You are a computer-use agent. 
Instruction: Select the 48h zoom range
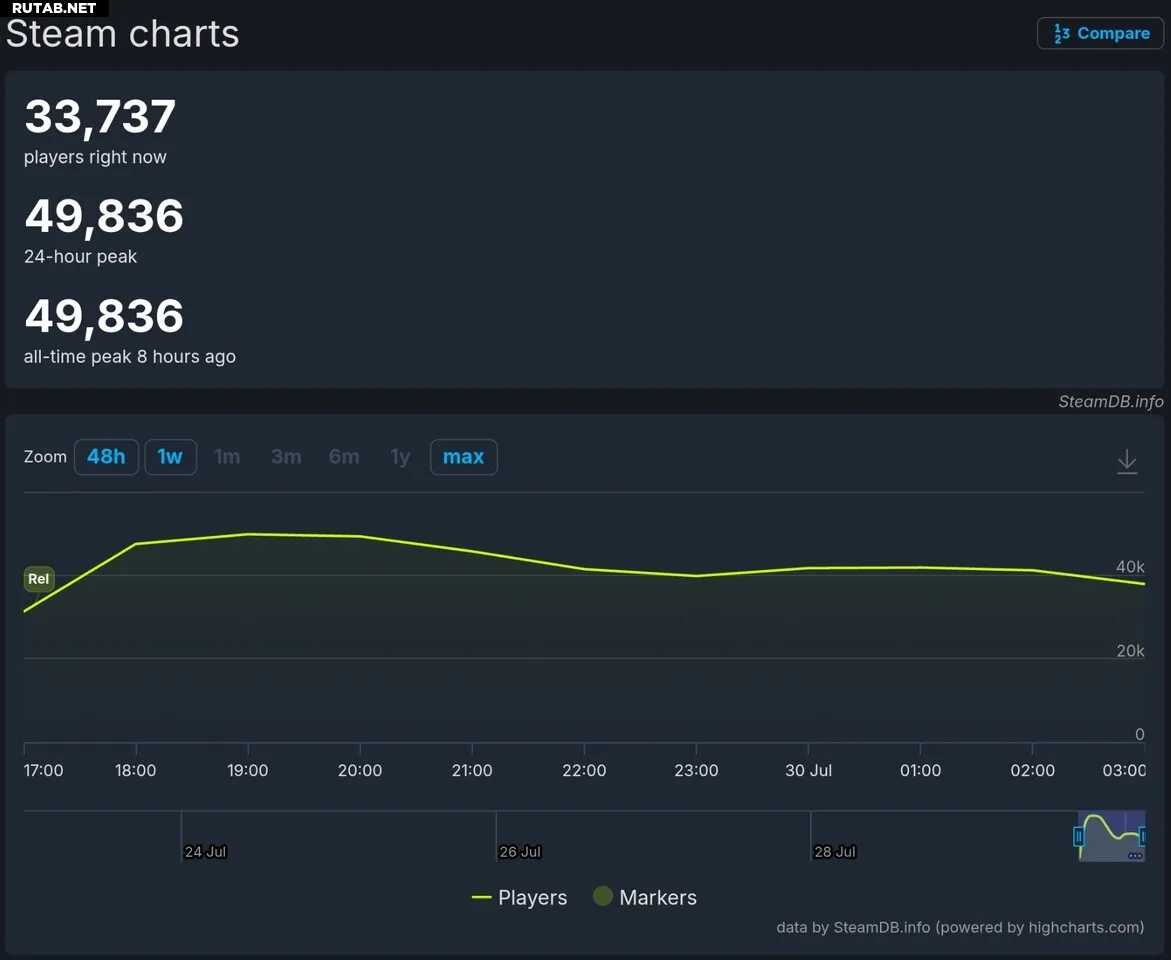tap(106, 456)
